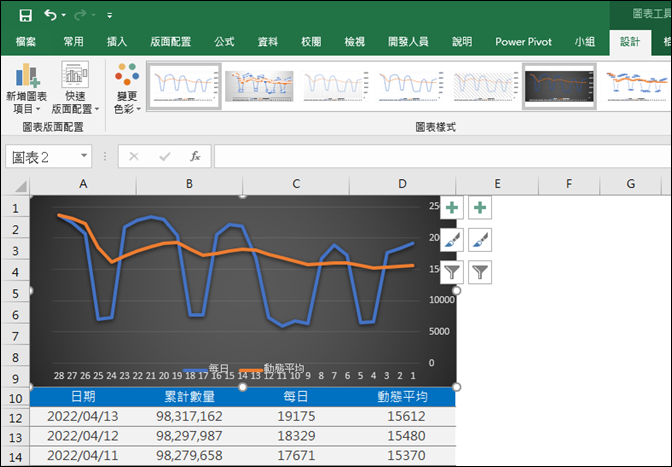Open 快速版面配置 menu
The width and height of the screenshot is (672, 467).
(x=75, y=88)
